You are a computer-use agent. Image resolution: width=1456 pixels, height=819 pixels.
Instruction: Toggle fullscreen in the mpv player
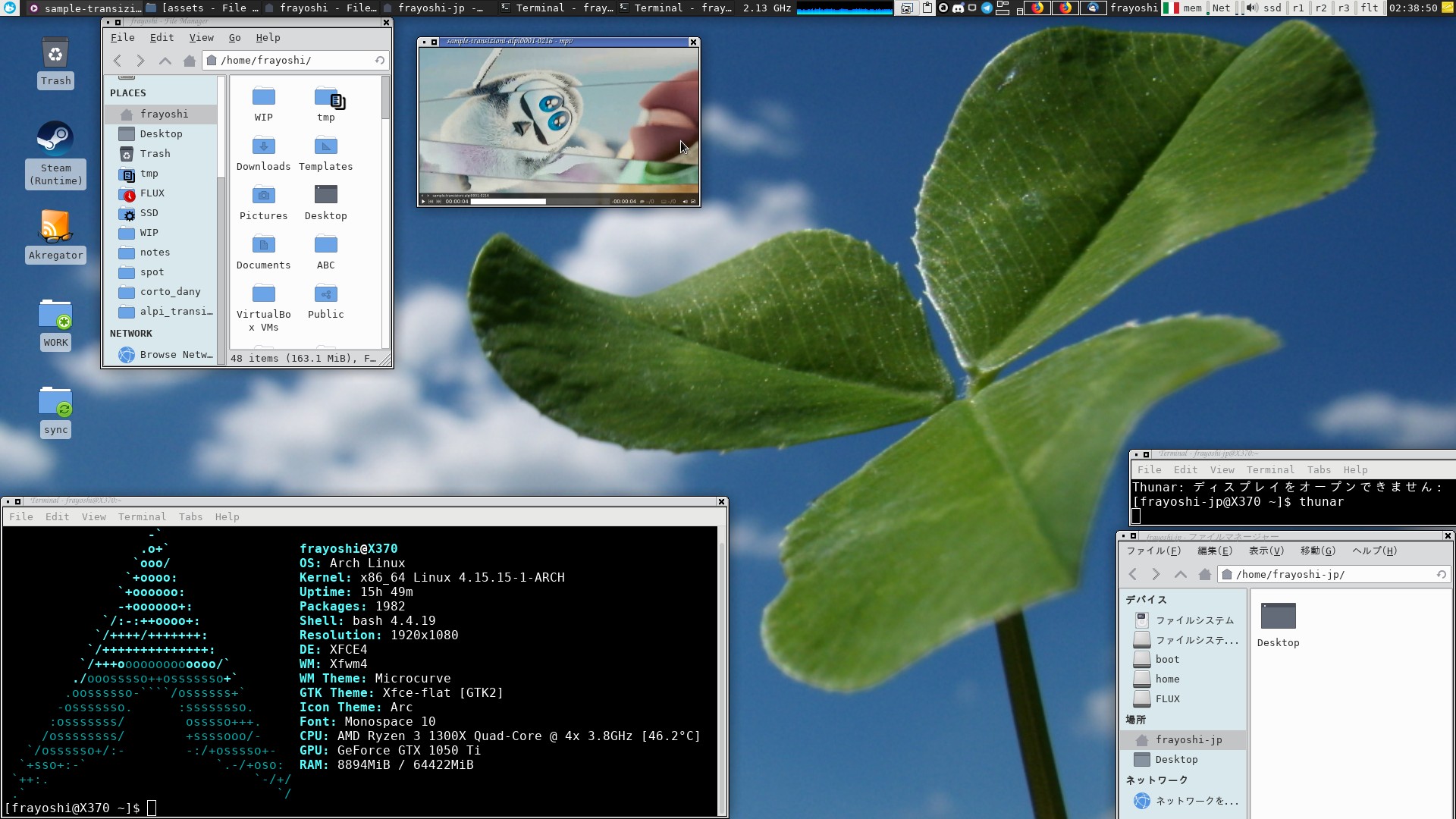(693, 202)
